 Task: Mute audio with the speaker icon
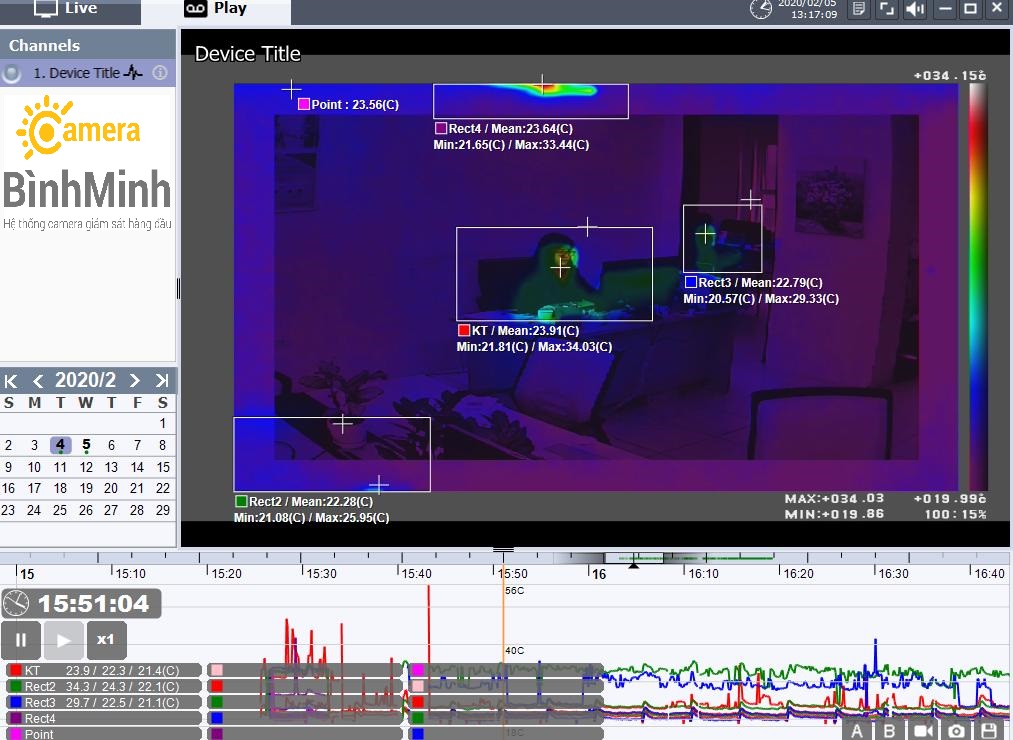pos(915,9)
